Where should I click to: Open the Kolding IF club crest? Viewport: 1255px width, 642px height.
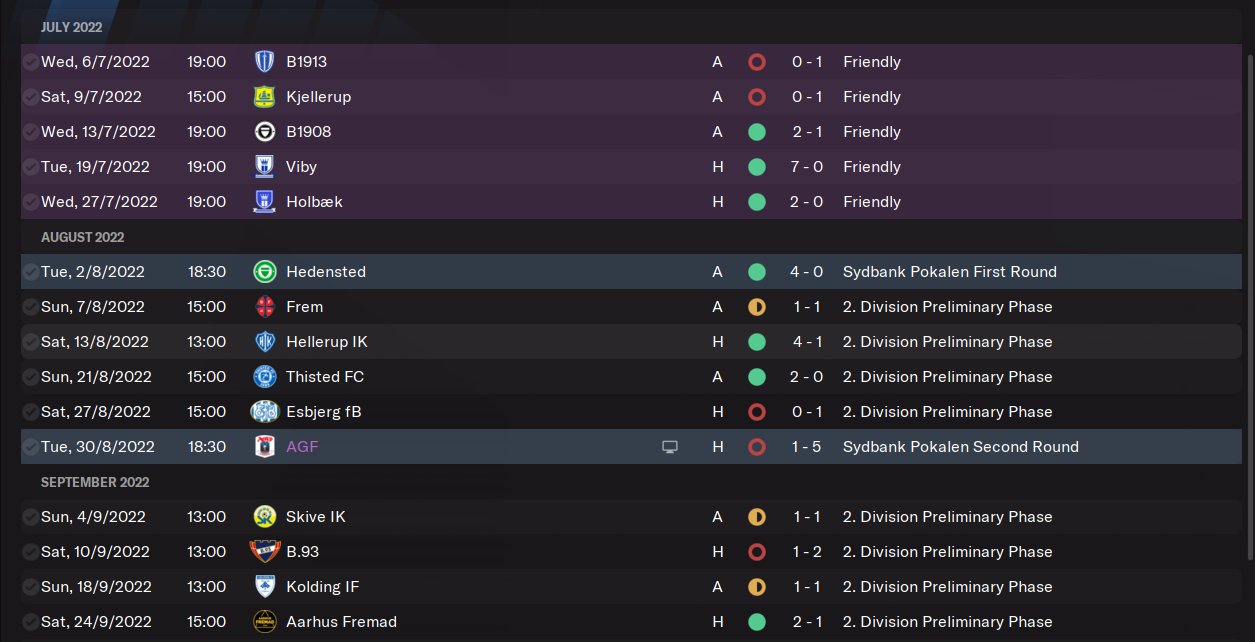tap(265, 587)
